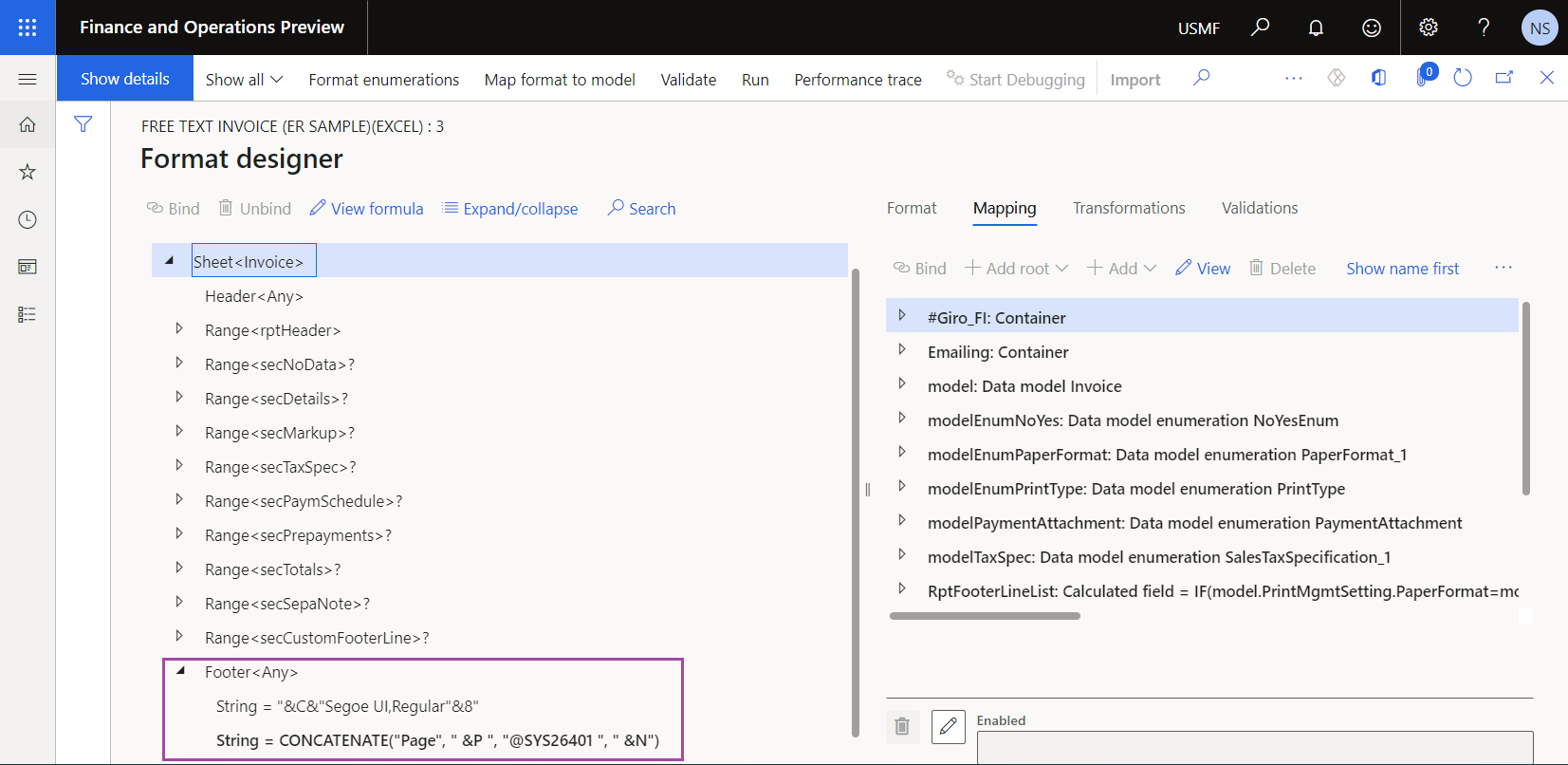The height and width of the screenshot is (765, 1568).
Task: Click Map format to model
Action: coord(560,80)
